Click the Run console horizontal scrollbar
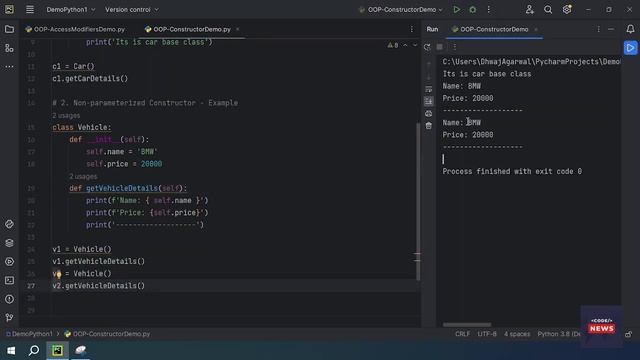Image resolution: width=640 pixels, height=360 pixels. (467, 325)
